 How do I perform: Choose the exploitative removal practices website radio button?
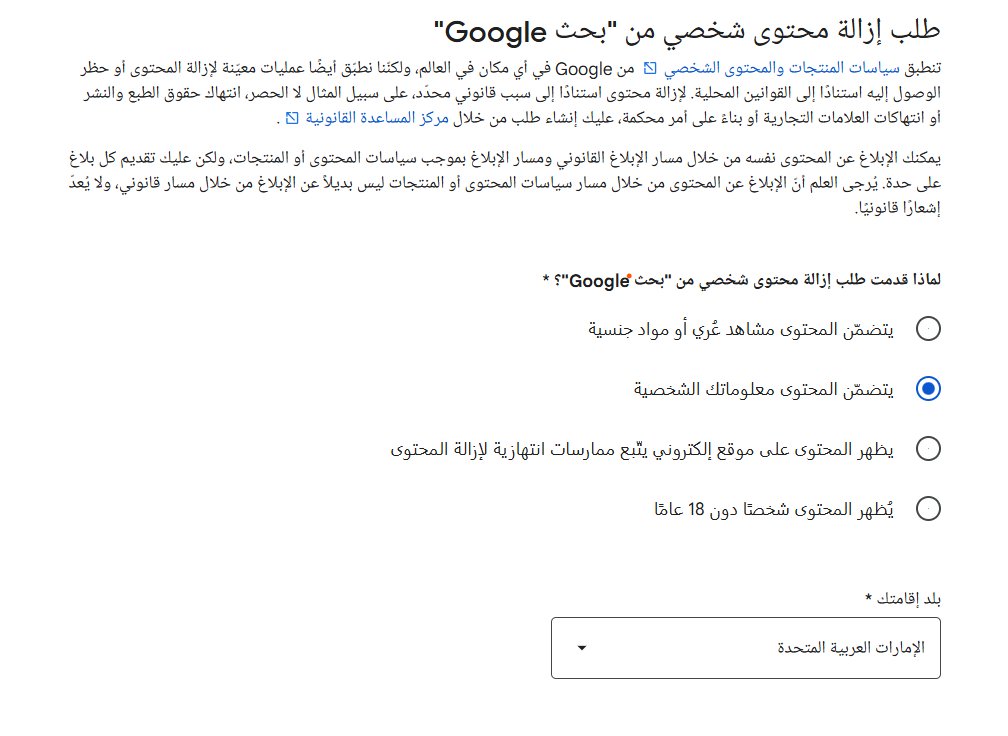click(x=928, y=449)
